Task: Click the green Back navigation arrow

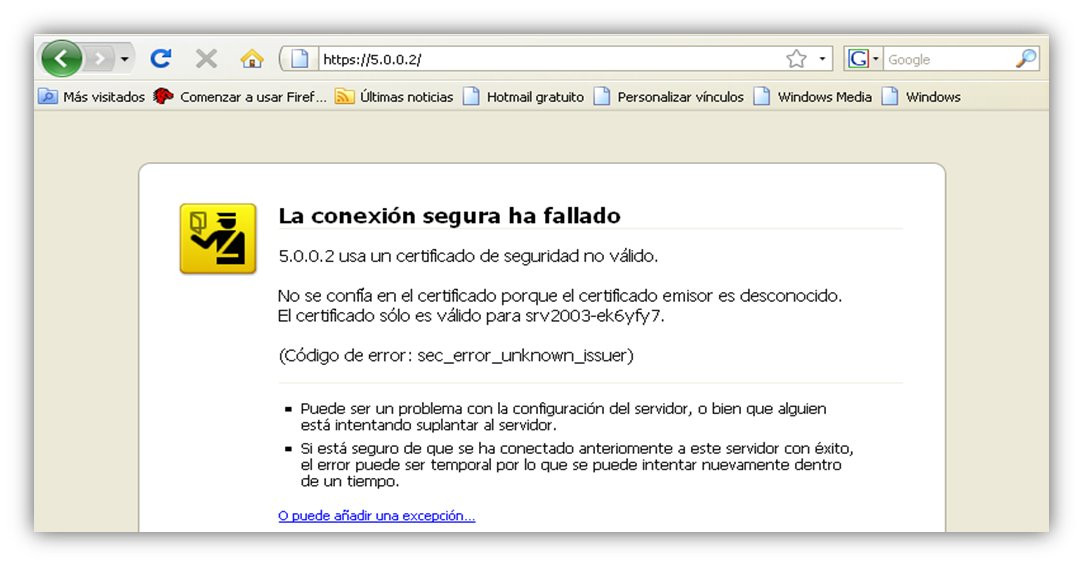Action: 61,59
